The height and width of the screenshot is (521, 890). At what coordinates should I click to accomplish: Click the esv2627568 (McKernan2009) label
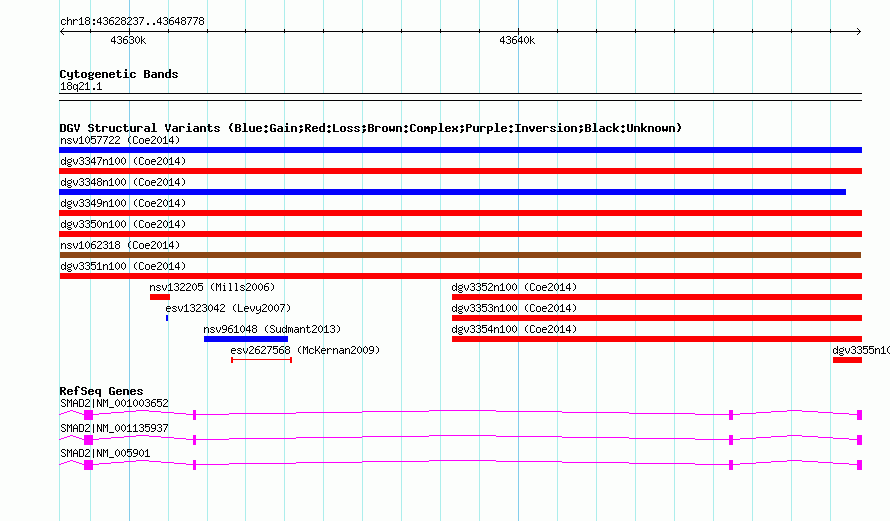pos(305,350)
